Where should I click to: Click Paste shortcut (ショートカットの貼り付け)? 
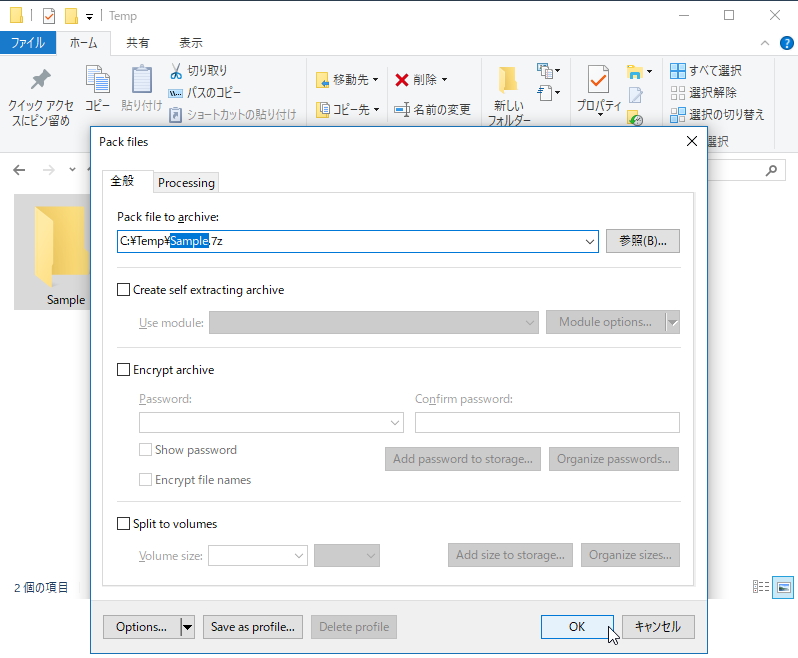233,115
